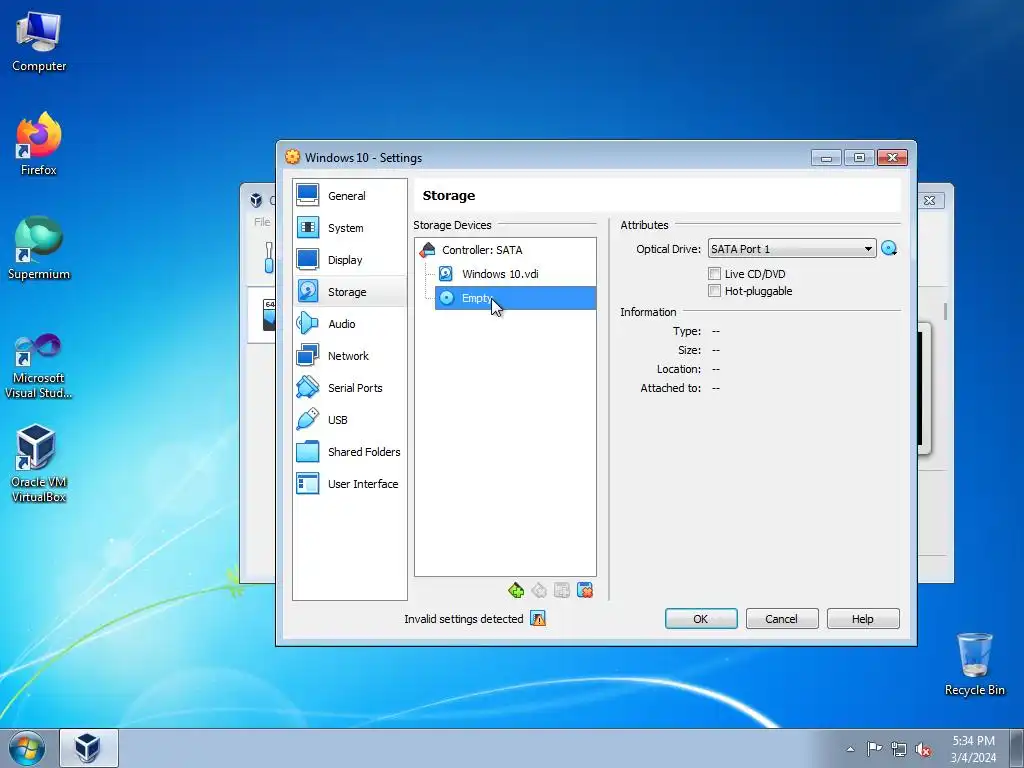
Task: Click the VirtualBox Manager scrollbar on right
Action: tap(945, 312)
